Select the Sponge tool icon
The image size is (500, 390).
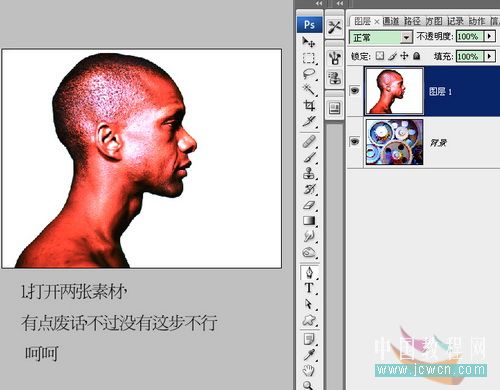pos(309,252)
